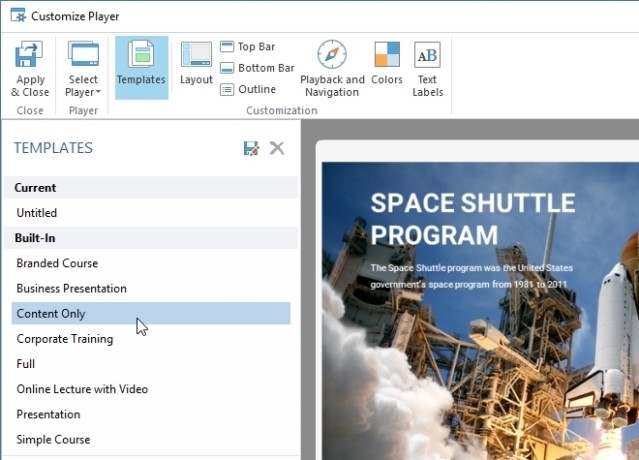Open Text Labels settings
This screenshot has width=639, height=460.
coord(427,68)
